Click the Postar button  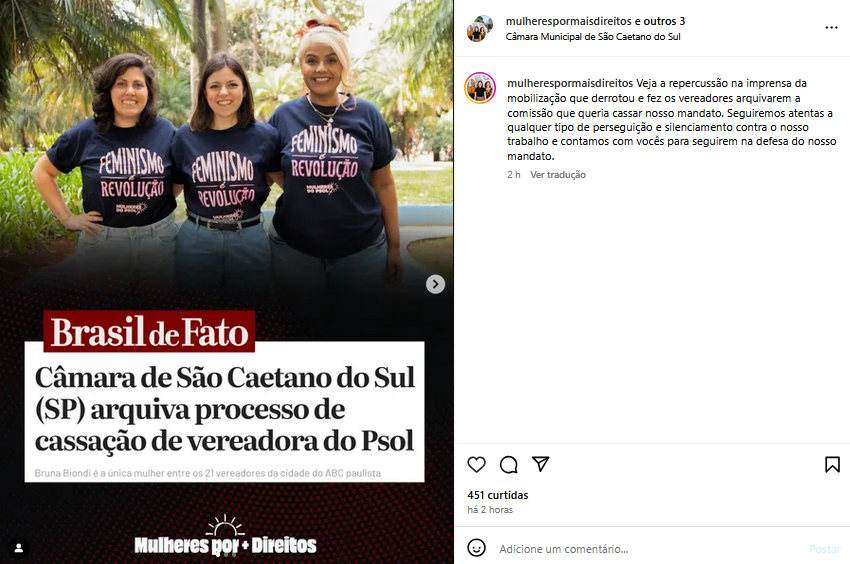[x=825, y=549]
